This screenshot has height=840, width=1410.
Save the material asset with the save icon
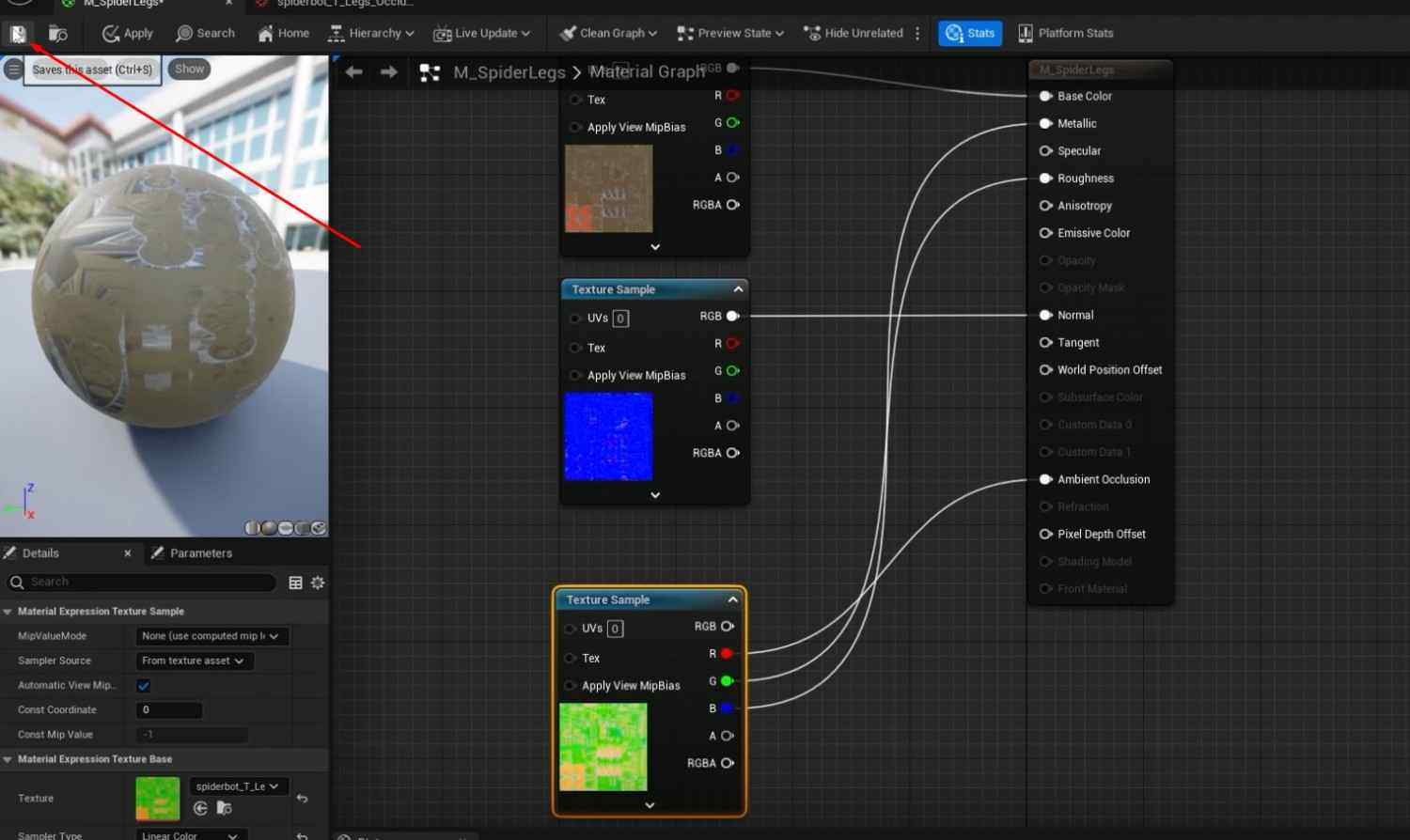(x=18, y=34)
